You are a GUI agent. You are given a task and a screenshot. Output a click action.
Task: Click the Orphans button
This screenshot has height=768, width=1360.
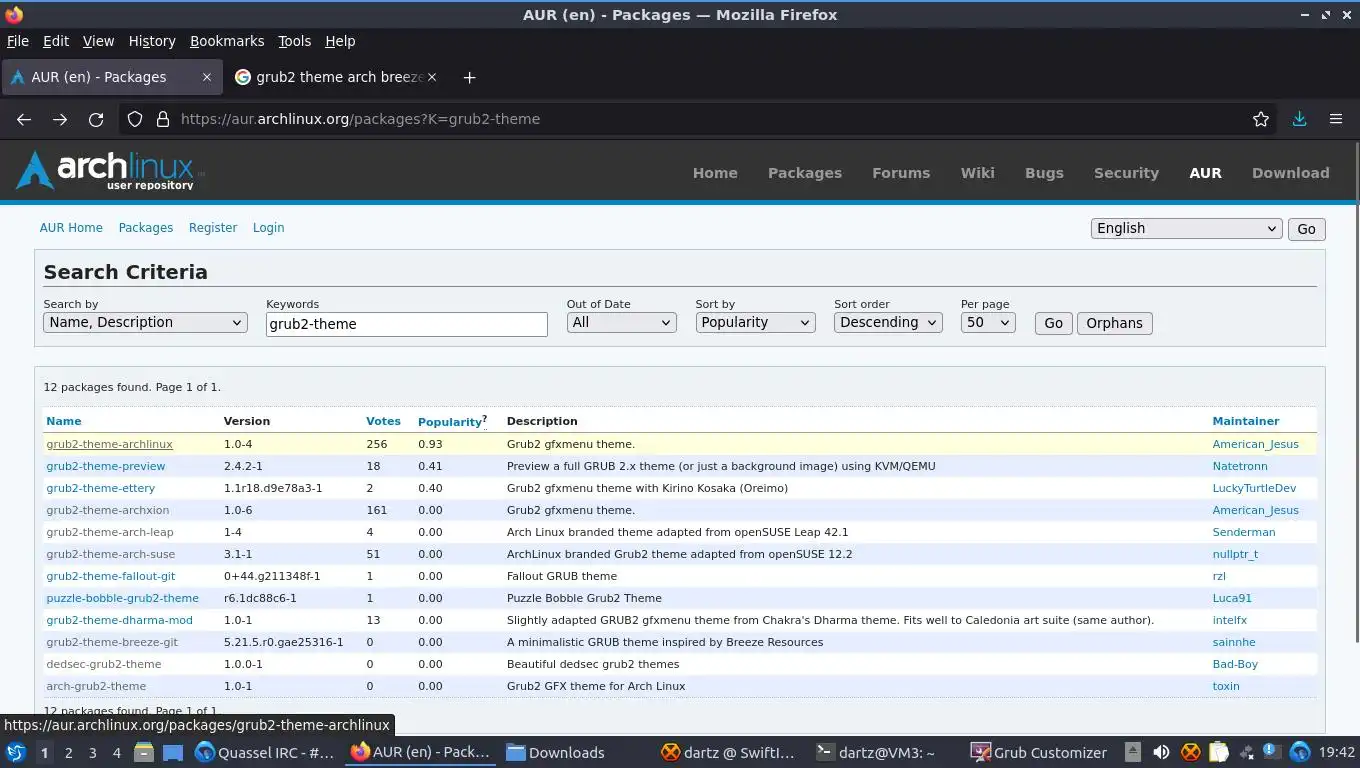click(x=1114, y=323)
